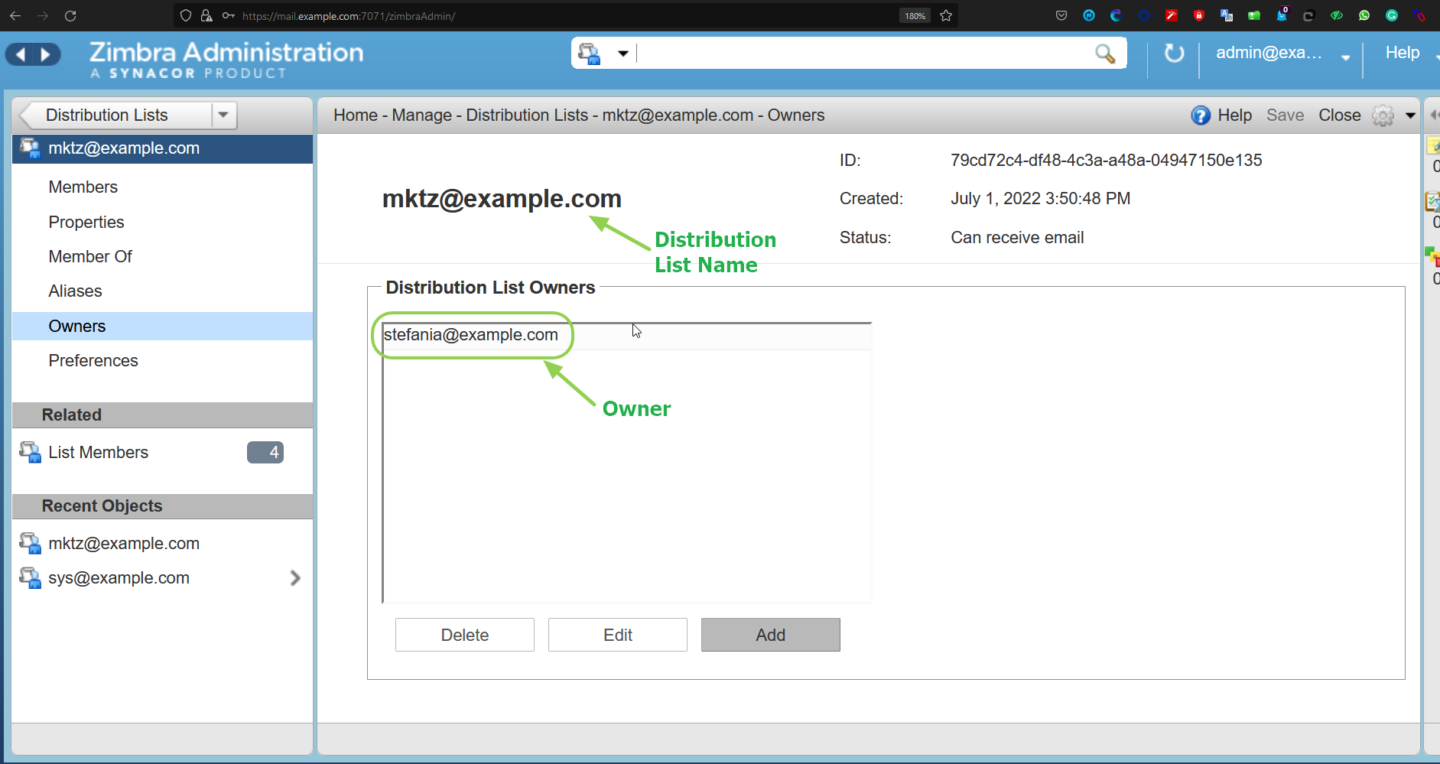
Task: Click into the Zimbra search input field
Action: click(x=863, y=54)
